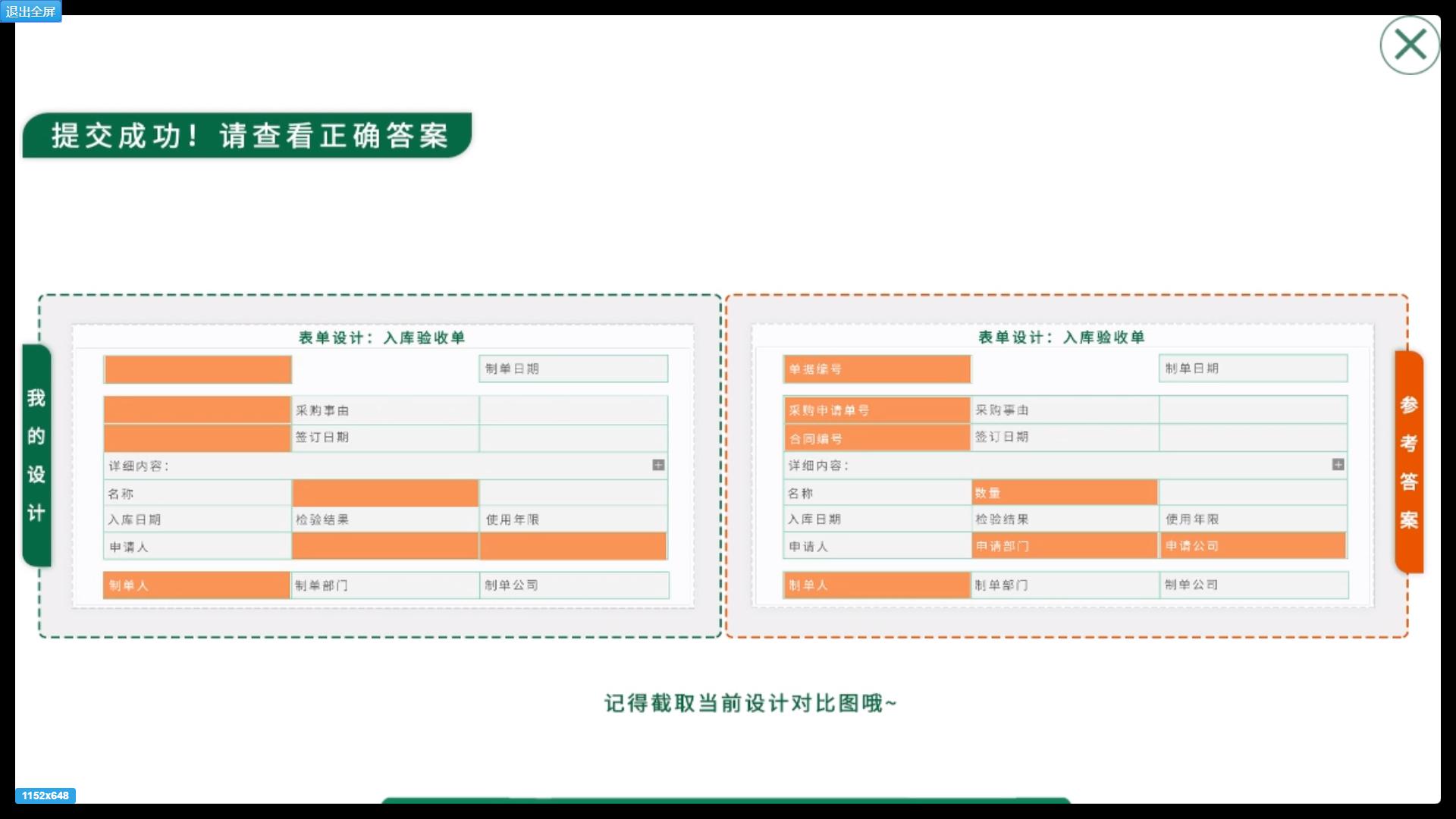1456x819 pixels.
Task: Click 制单人 cell in my design
Action: click(x=197, y=585)
